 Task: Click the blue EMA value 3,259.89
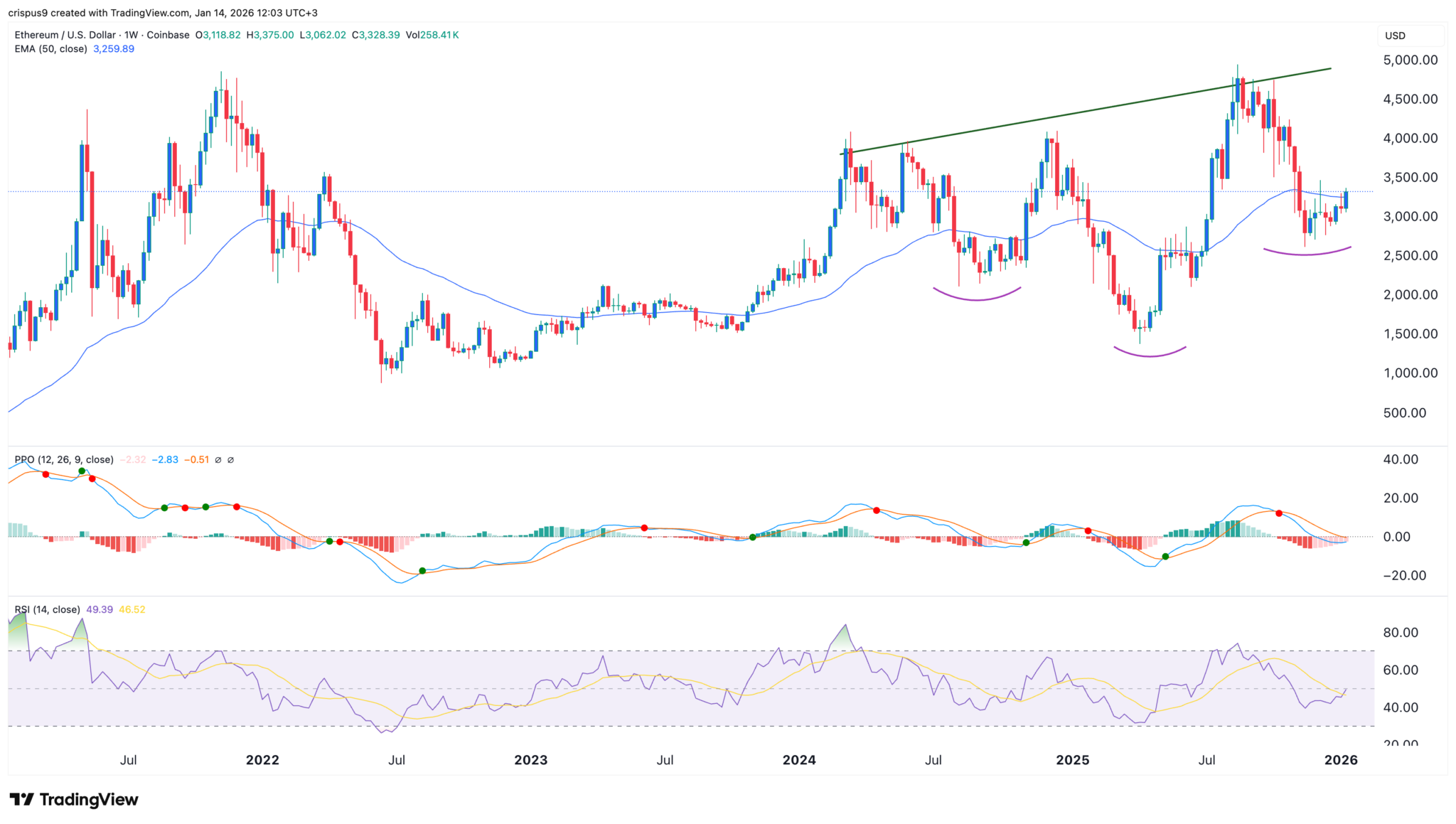[x=114, y=49]
